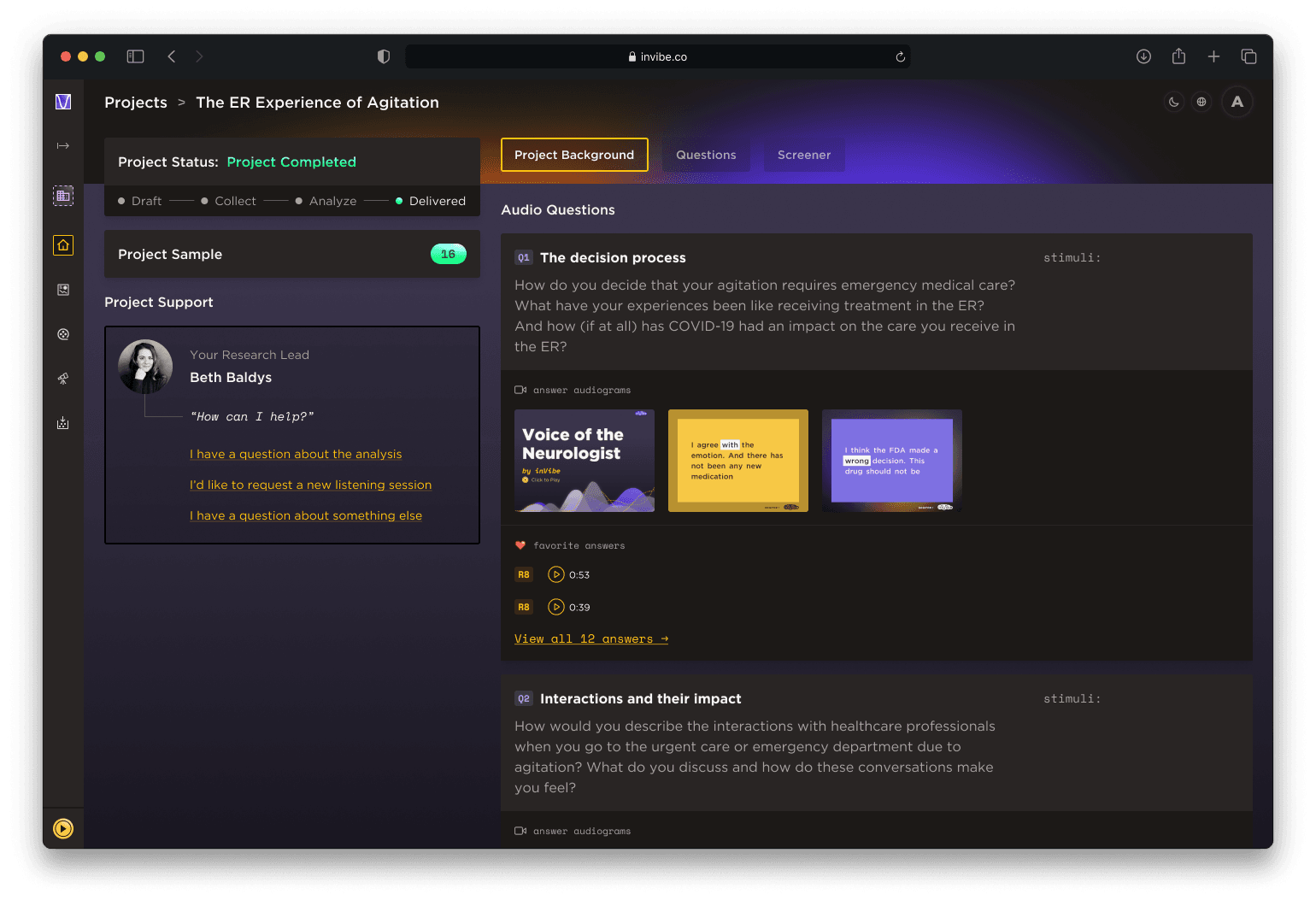Click the Safari share icon
The height and width of the screenshot is (900, 1316).
pos(1178,56)
